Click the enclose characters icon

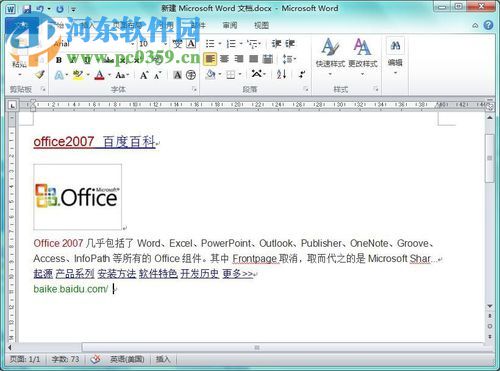coord(191,75)
